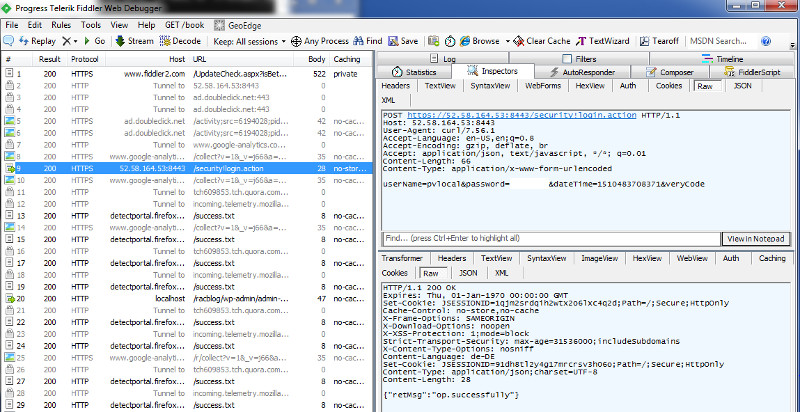Viewport: 800px width, 412px height.
Task: Switch to the FiddlerScript tab
Action: (753, 72)
